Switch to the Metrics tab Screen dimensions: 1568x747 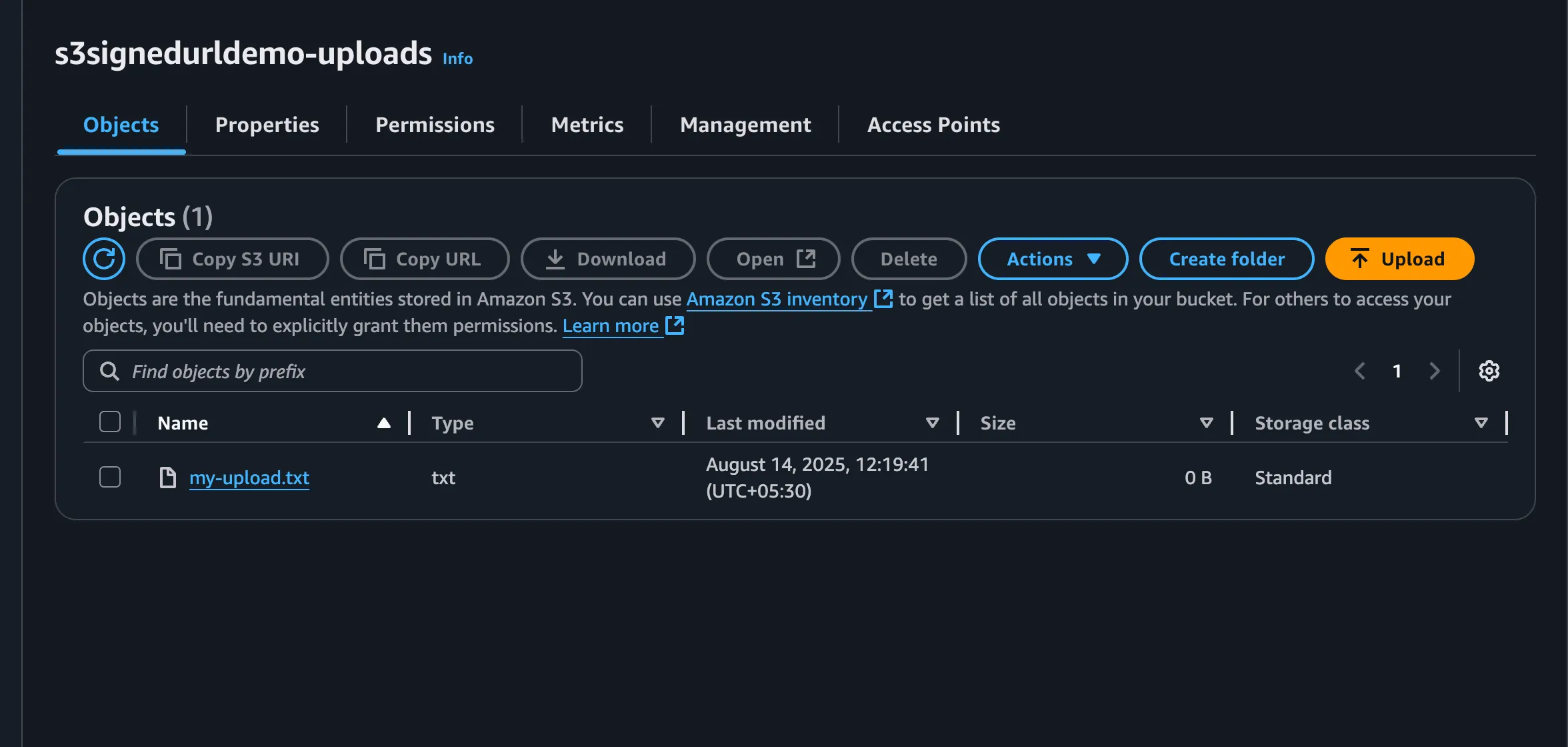587,125
